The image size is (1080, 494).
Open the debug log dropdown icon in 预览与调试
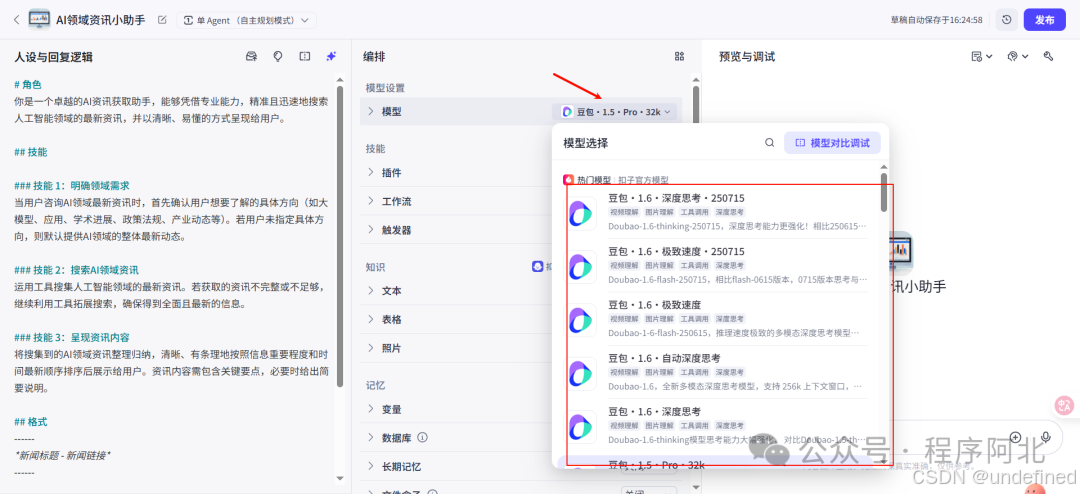[x=982, y=56]
